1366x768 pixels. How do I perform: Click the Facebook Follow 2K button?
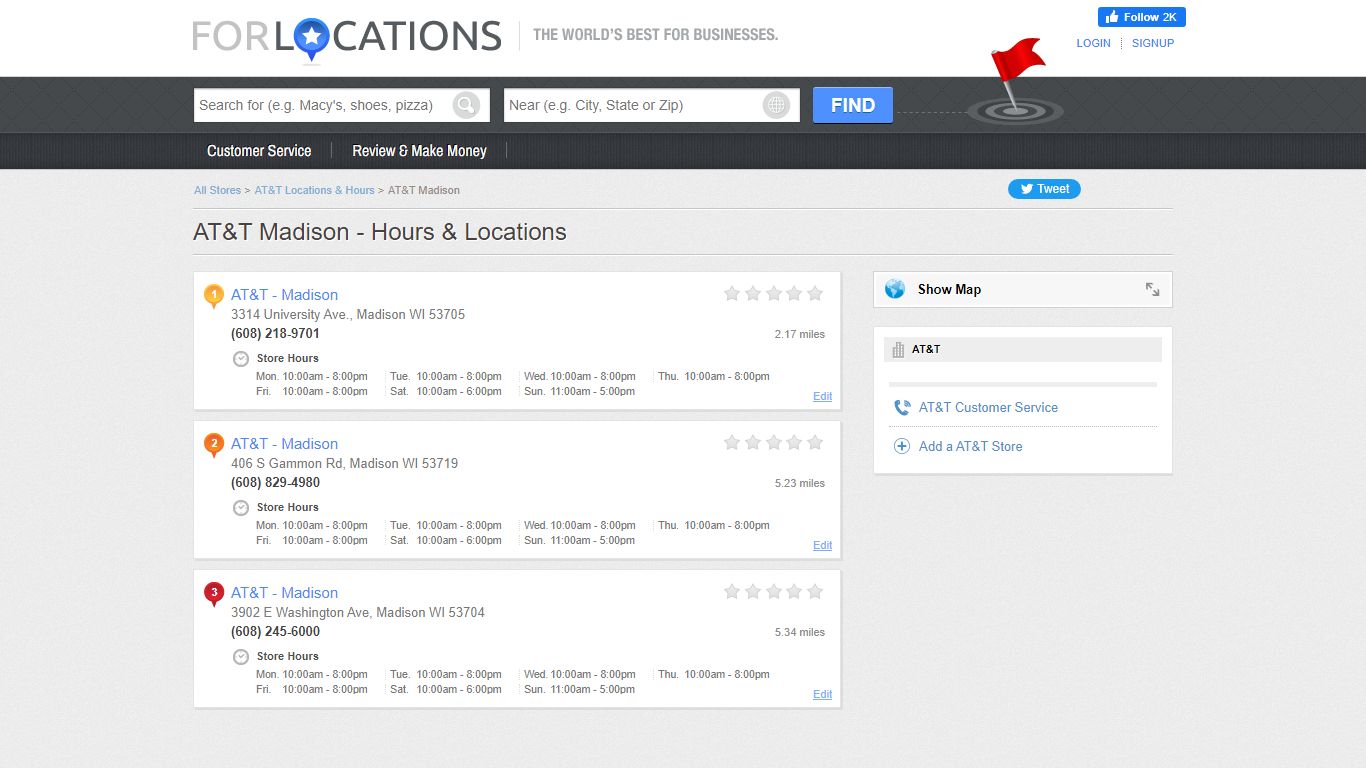pos(1141,17)
